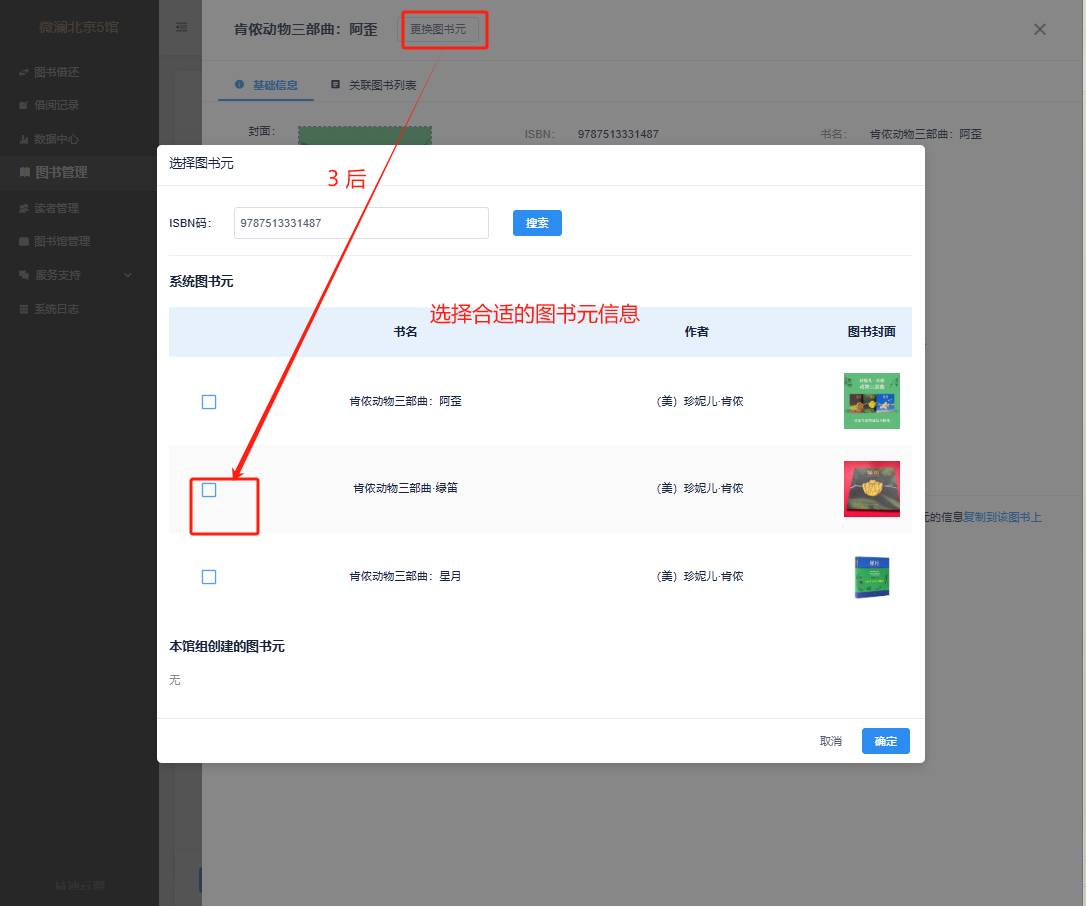Toggle the sidebar collapse hamburger icon
Viewport: 1086px width, 906px height.
[x=181, y=28]
